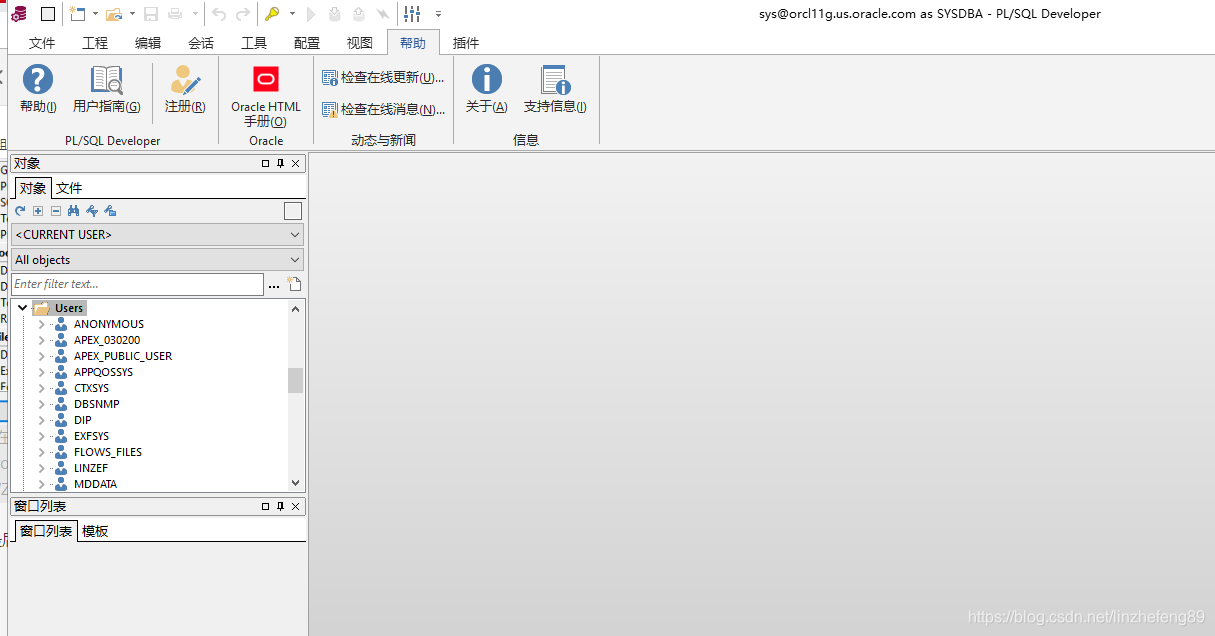Select the 帮助 ribbon tab
The image size is (1215, 636).
point(413,43)
